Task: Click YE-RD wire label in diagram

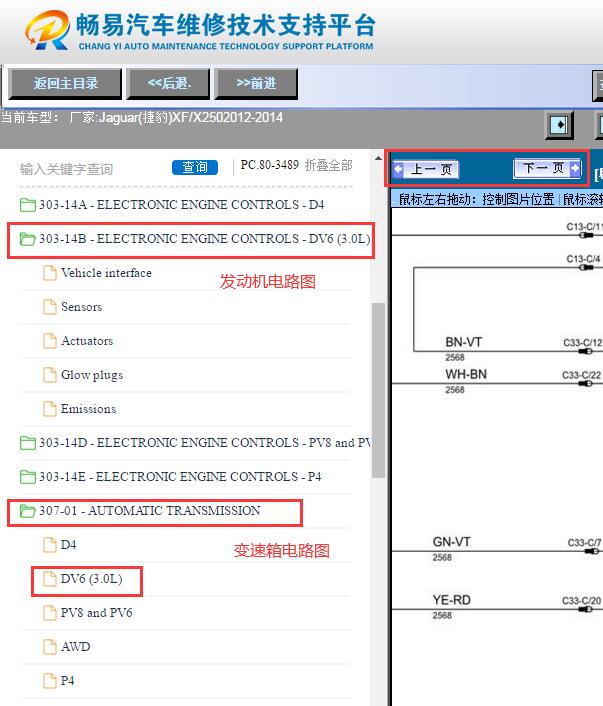Action: [x=452, y=600]
